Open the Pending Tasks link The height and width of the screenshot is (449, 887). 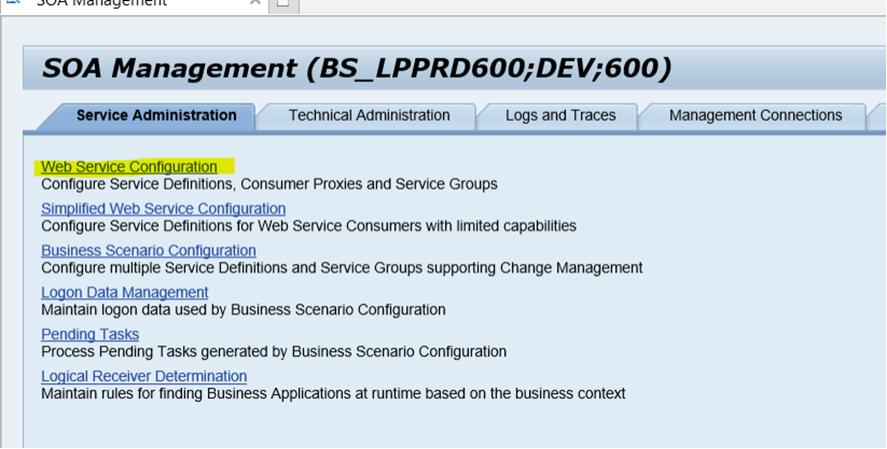coord(90,334)
